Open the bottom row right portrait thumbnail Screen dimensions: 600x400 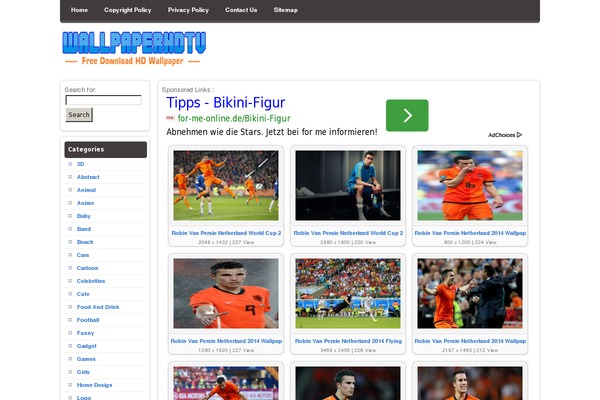(x=470, y=383)
